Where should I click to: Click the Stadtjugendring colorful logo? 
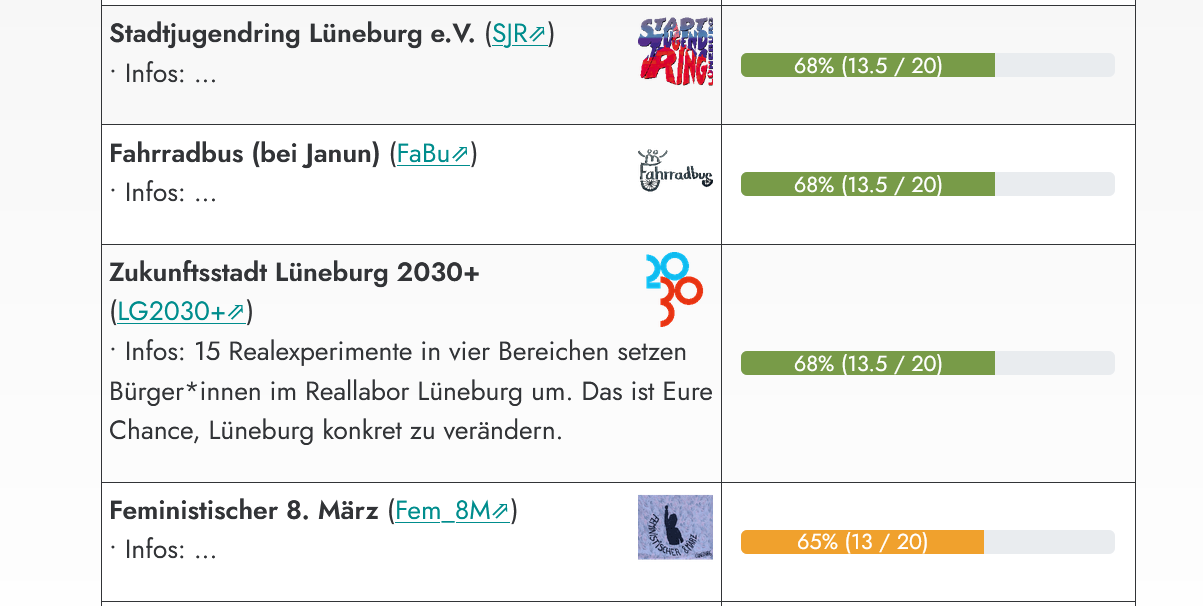tap(675, 51)
